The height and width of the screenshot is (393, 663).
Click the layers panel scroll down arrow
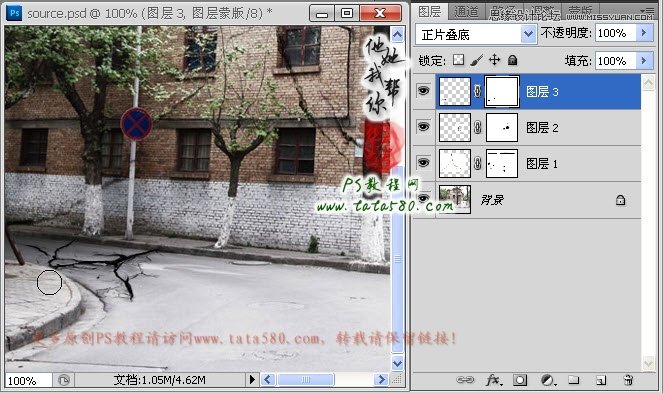tap(648, 363)
